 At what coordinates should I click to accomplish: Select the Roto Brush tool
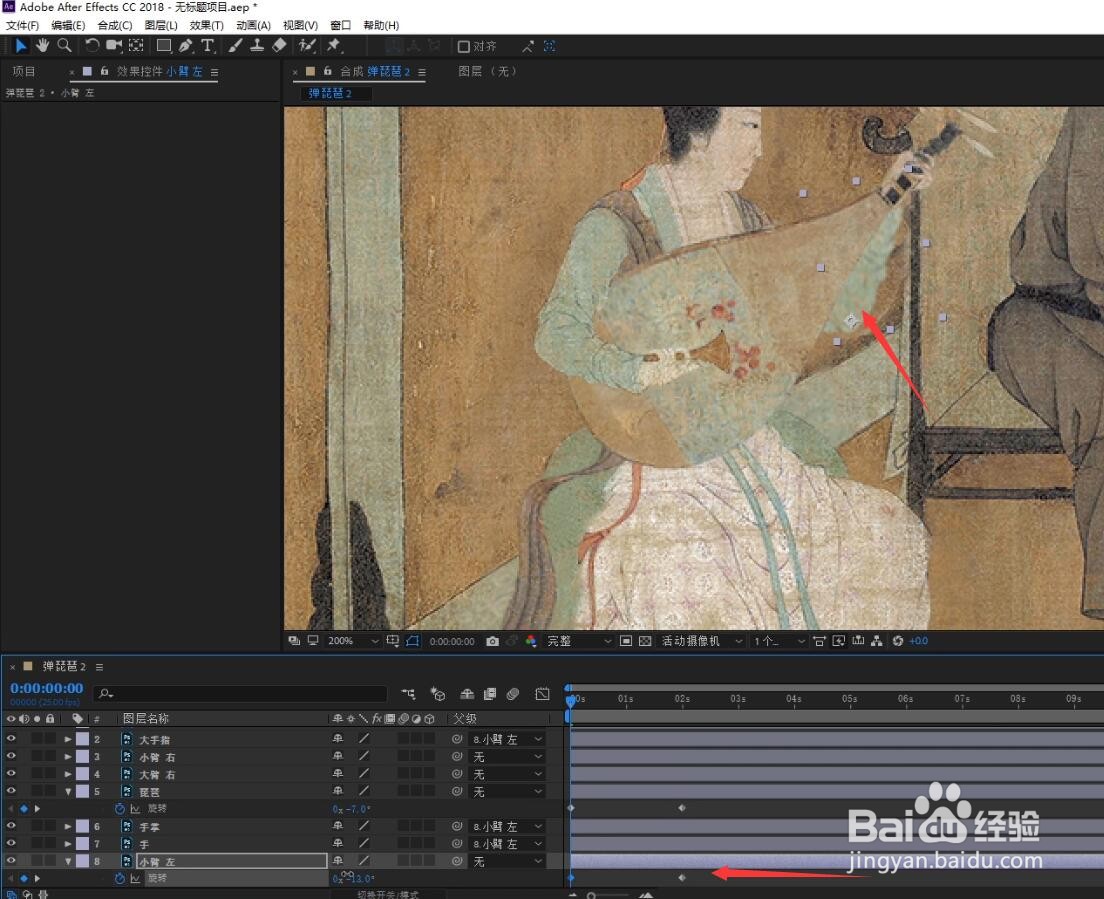(307, 46)
